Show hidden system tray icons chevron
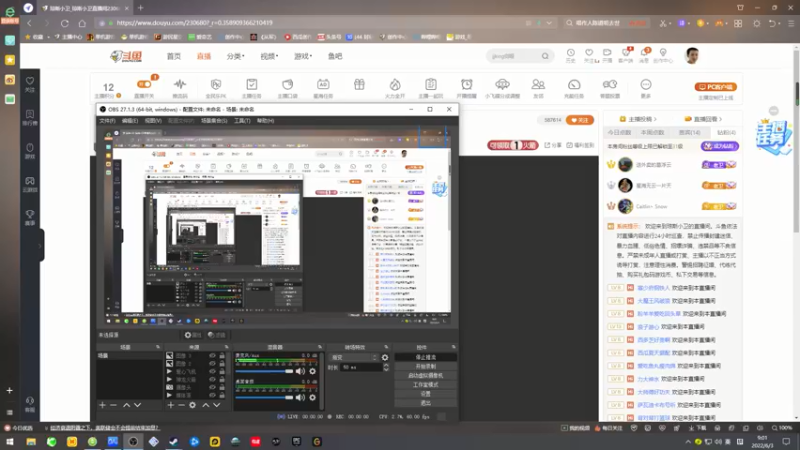This screenshot has height=450, width=800. point(688,442)
